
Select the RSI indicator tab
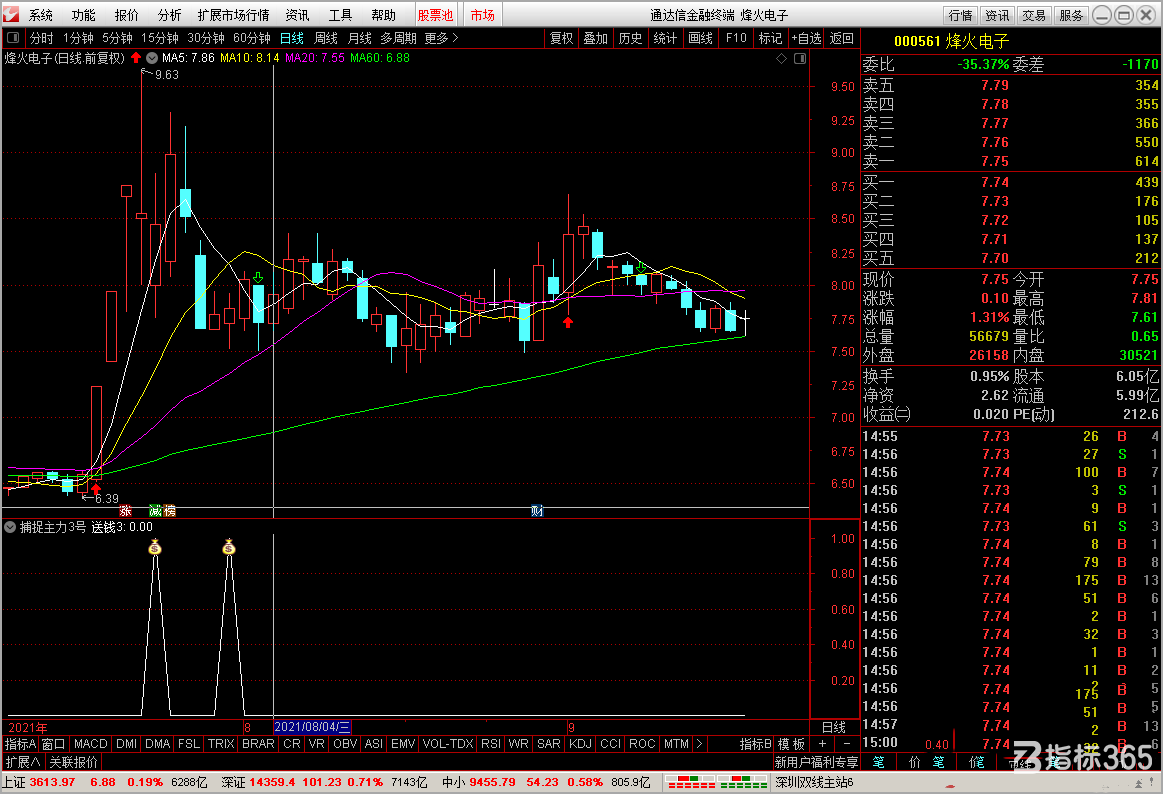pyautogui.click(x=491, y=744)
